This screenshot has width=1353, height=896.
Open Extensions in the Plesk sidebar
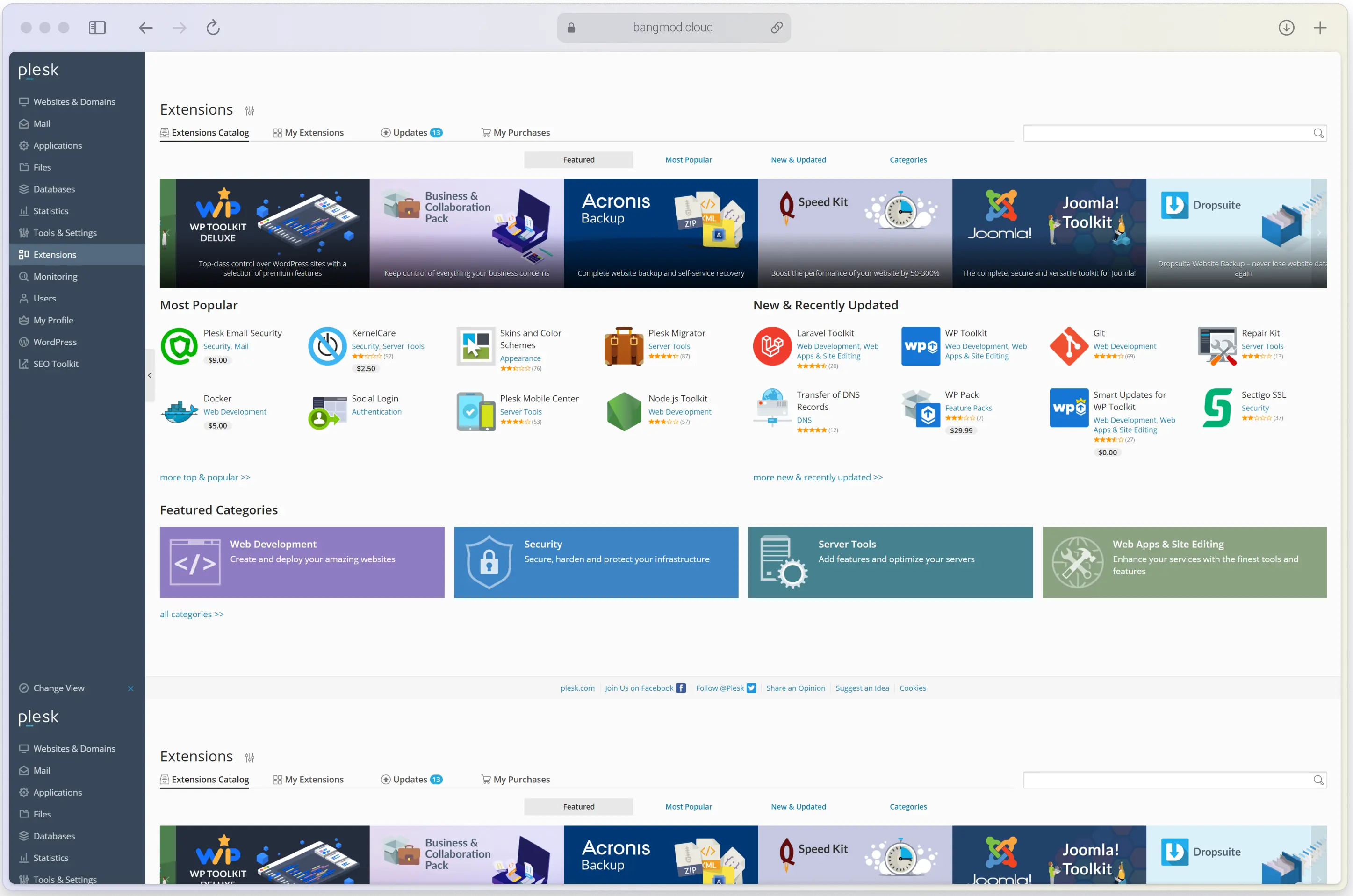(x=77, y=254)
